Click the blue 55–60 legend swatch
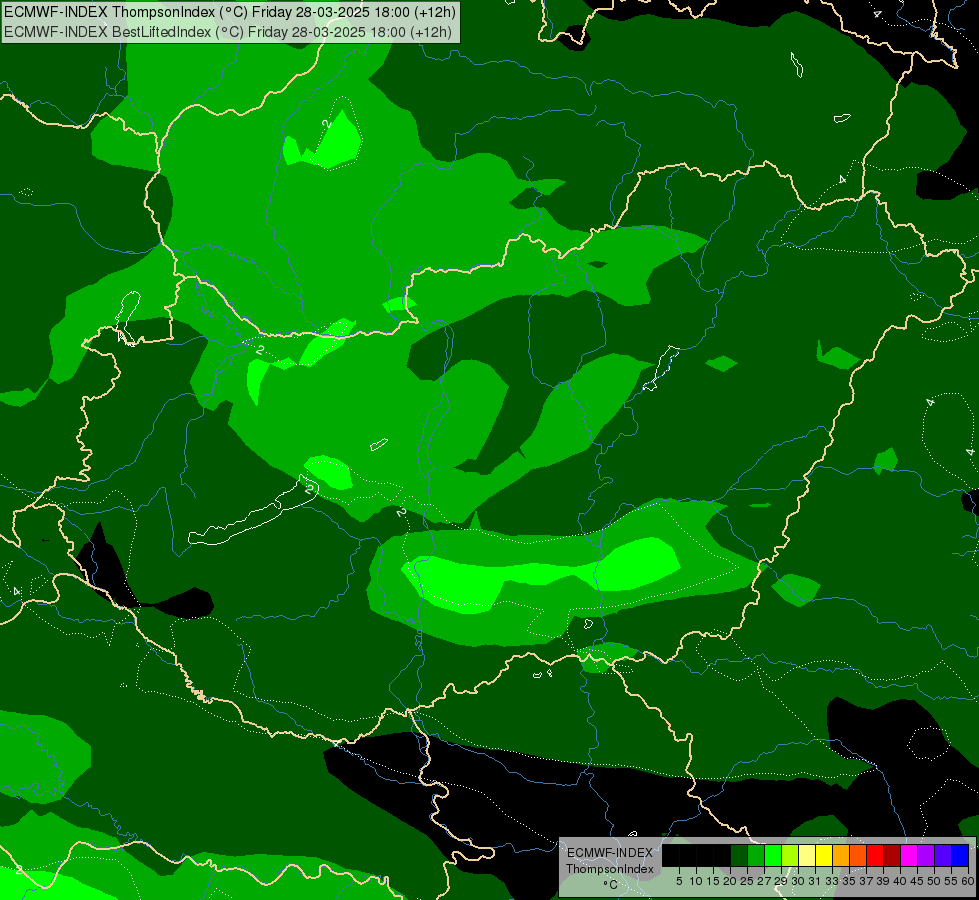The height and width of the screenshot is (900, 979). 960,855
